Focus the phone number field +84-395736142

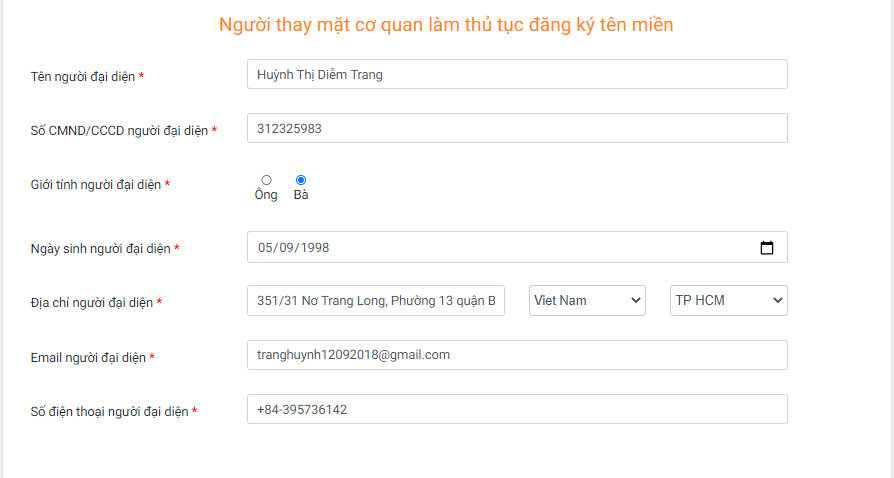(x=517, y=409)
